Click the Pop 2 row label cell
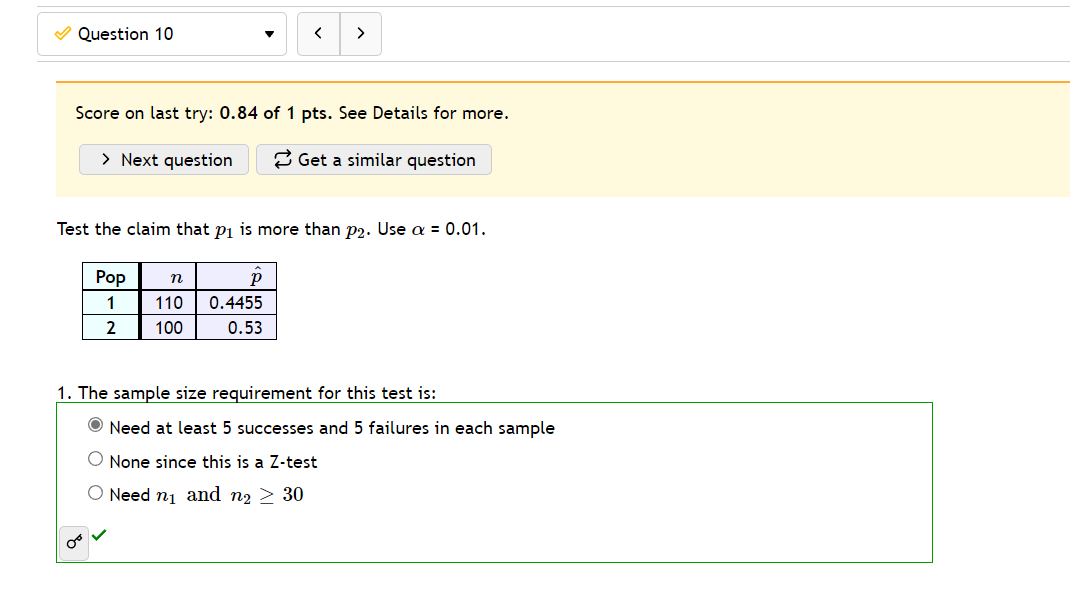This screenshot has width=1070, height=593. [x=111, y=328]
